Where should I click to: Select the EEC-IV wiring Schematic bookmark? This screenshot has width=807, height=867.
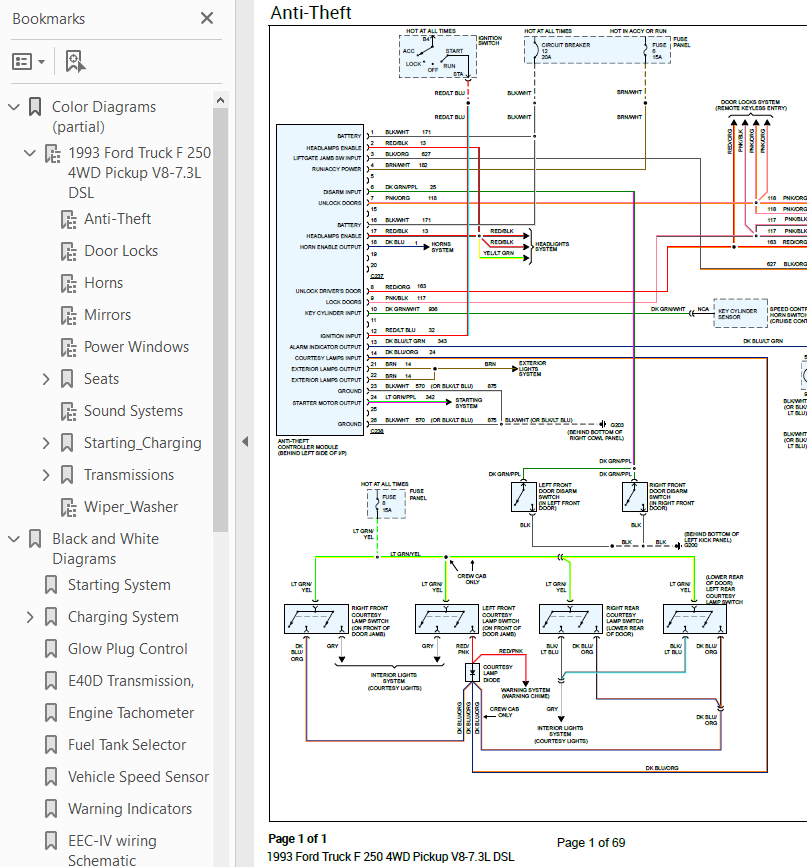pyautogui.click(x=112, y=851)
